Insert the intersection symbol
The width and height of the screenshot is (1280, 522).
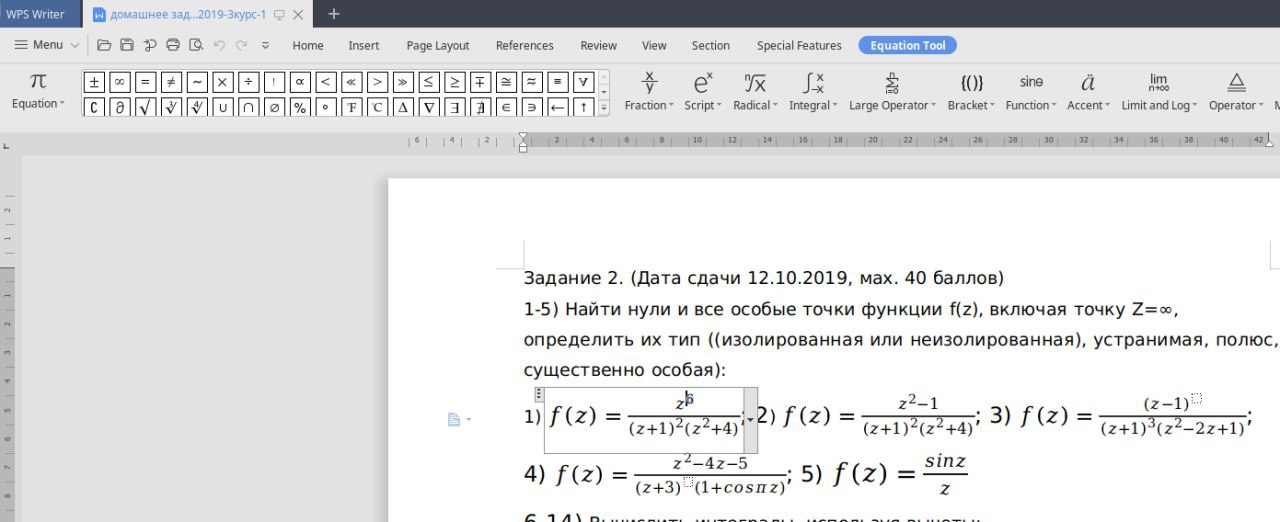249,106
